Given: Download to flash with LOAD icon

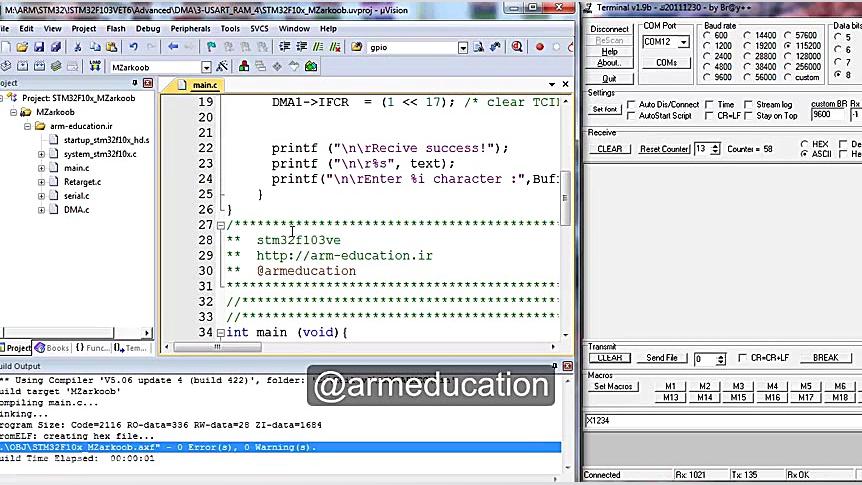Looking at the screenshot, I should (95, 67).
